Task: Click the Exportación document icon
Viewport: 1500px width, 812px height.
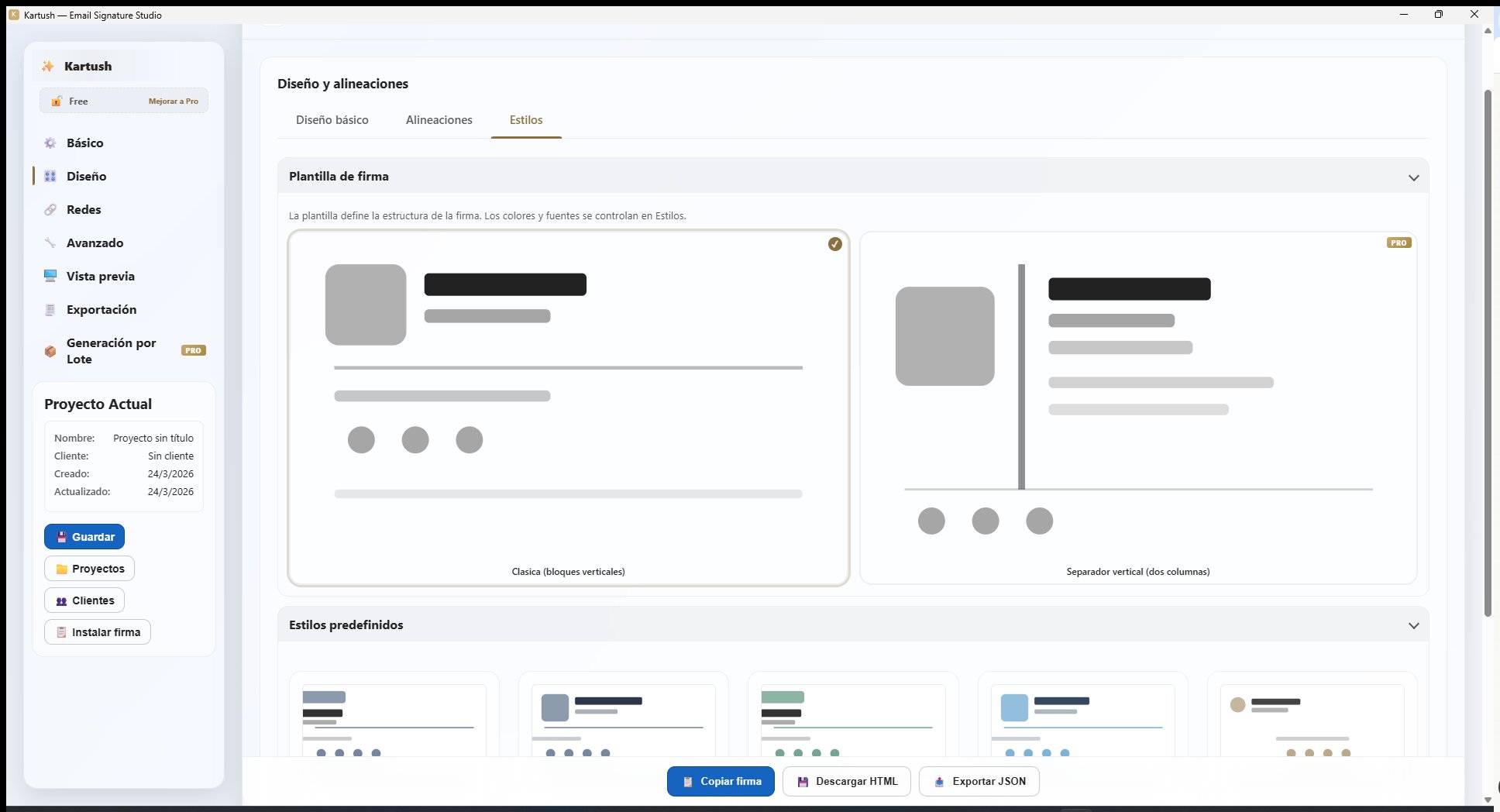Action: pos(50,310)
